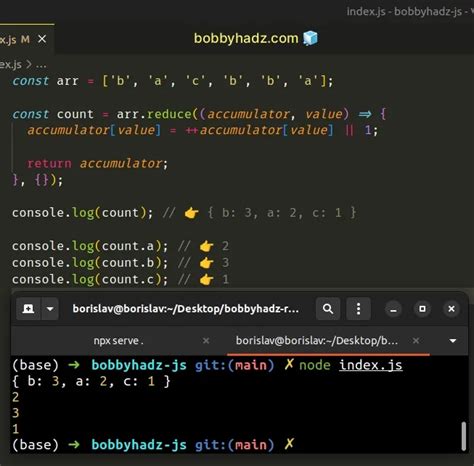Click the breadcrumb ellipsis in the editor
The image size is (474, 466).
coord(41,64)
